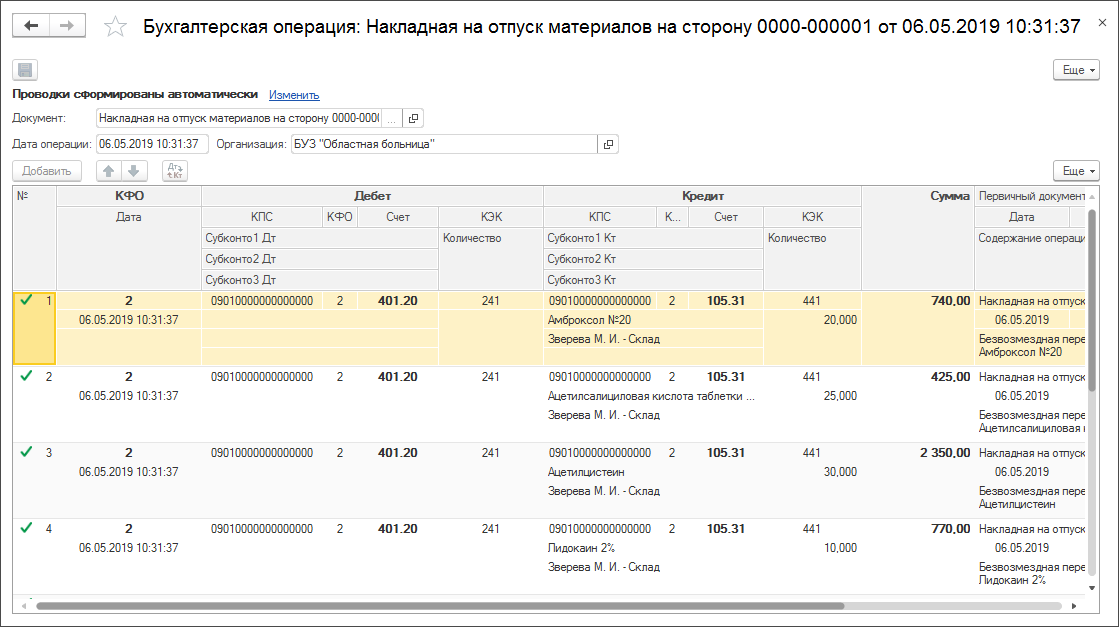Select the Лидокаин 2% credit subconto cell
The height and width of the screenshot is (627, 1119).
(x=654, y=549)
